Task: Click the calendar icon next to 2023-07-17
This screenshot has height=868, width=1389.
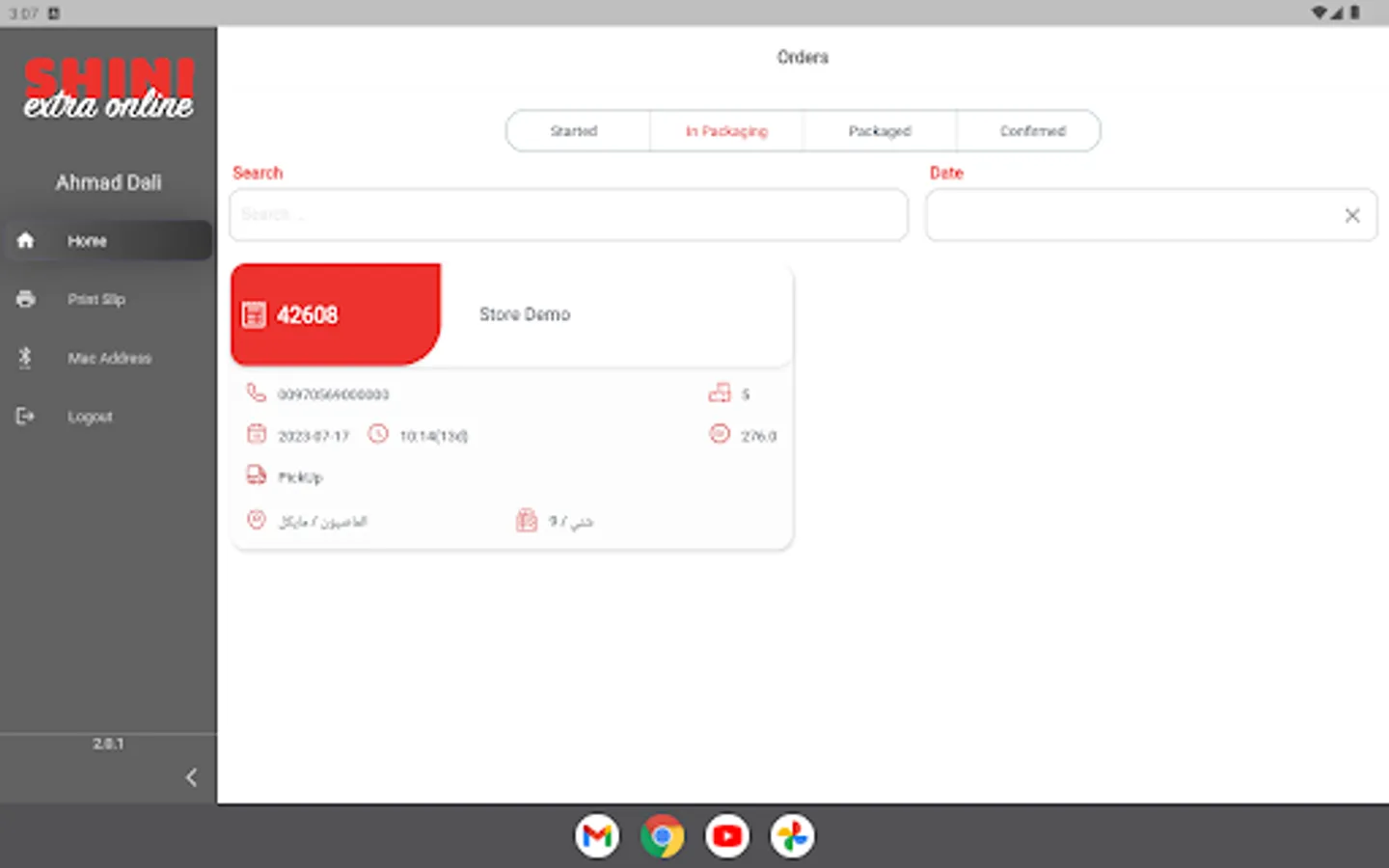Action: click(256, 434)
